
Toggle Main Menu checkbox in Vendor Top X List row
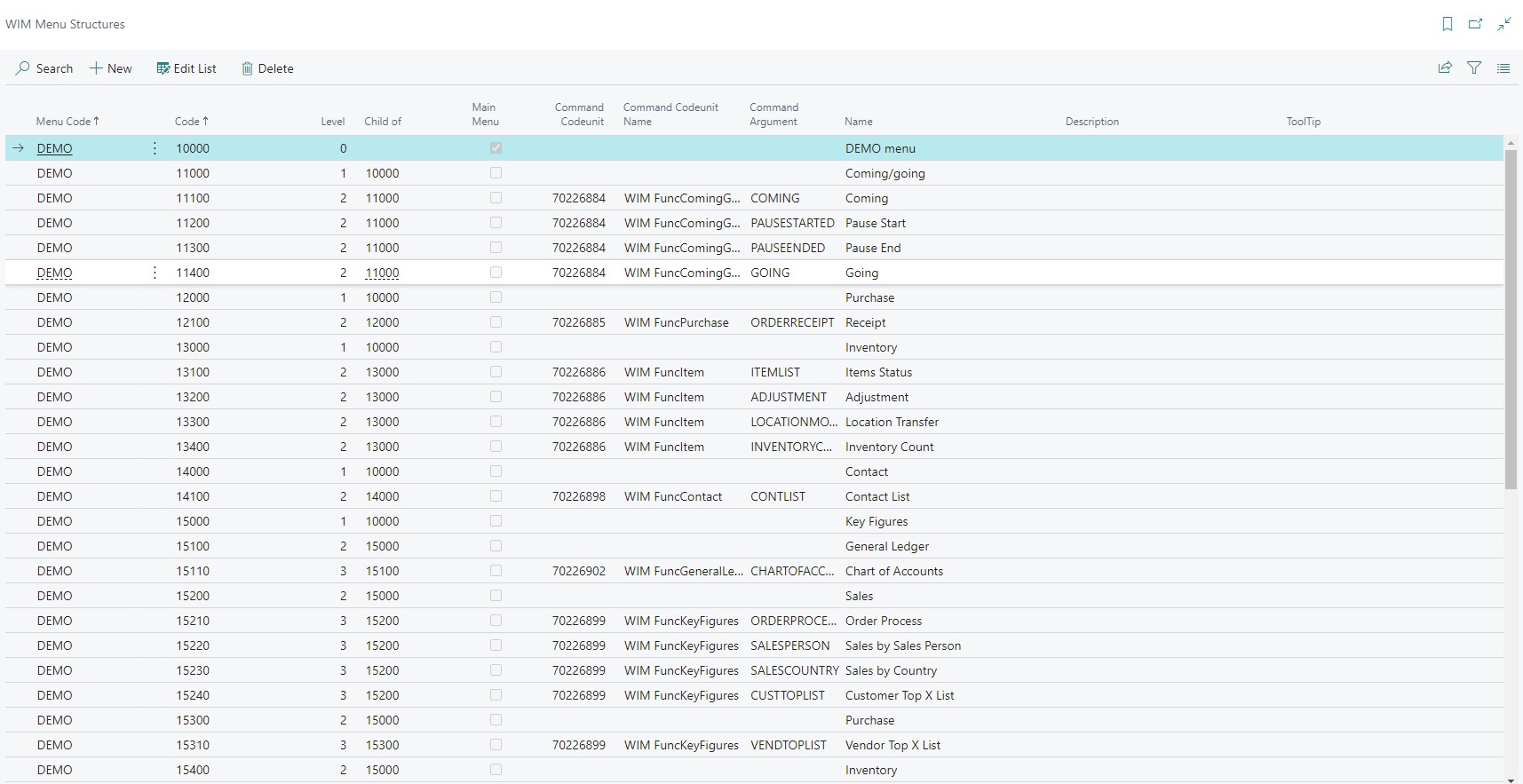tap(496, 745)
